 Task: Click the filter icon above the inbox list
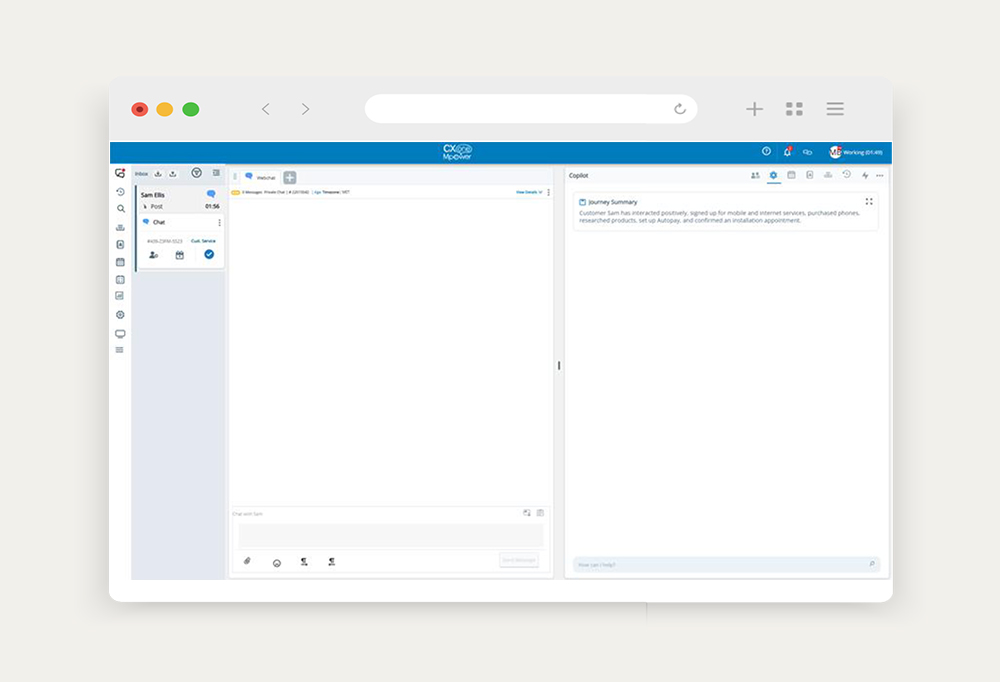[x=197, y=173]
